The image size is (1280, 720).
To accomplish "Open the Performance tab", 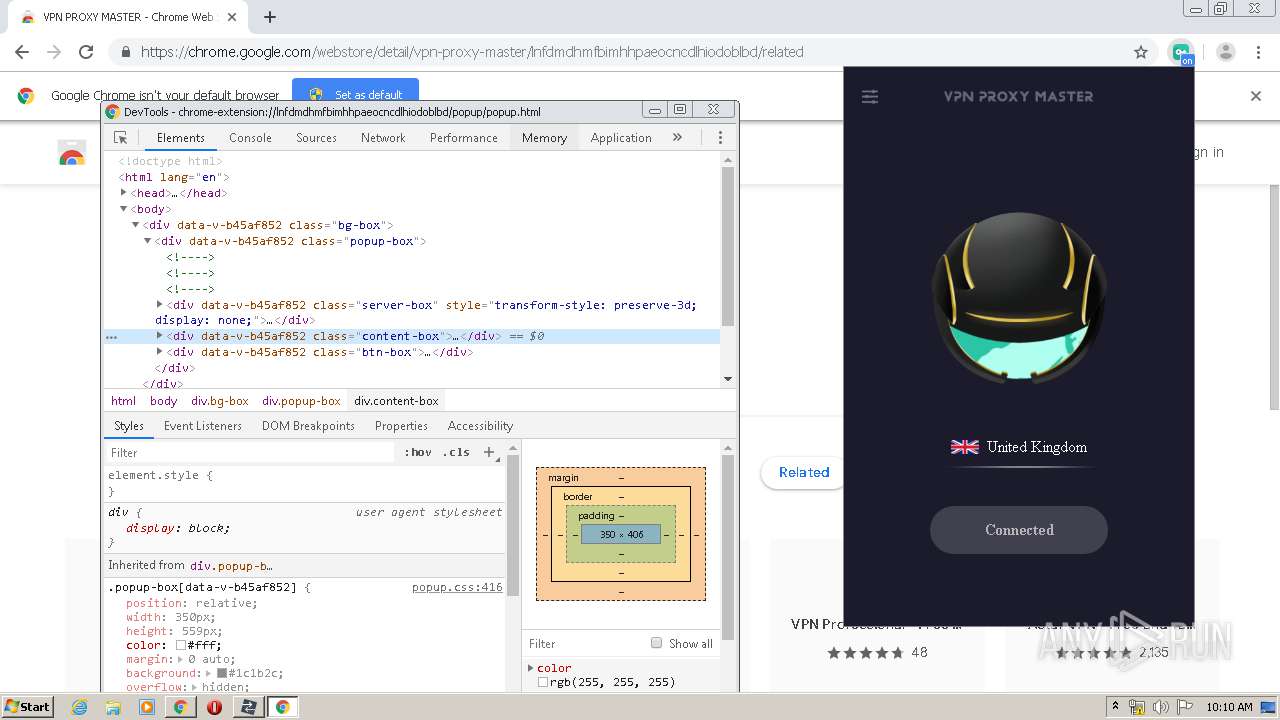I will coord(464,138).
